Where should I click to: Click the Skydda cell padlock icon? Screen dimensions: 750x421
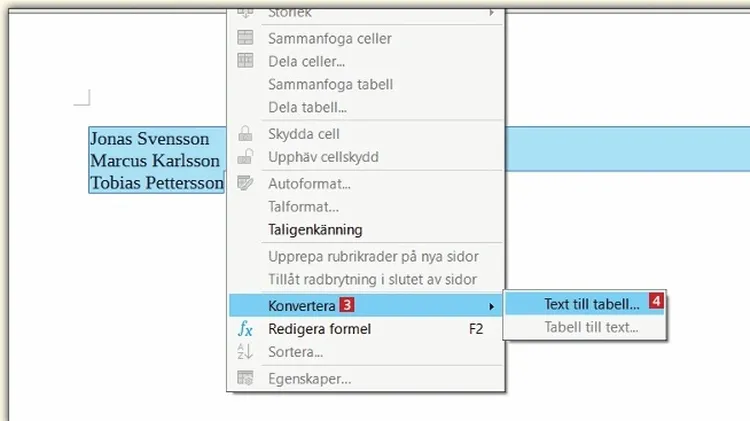(245, 134)
